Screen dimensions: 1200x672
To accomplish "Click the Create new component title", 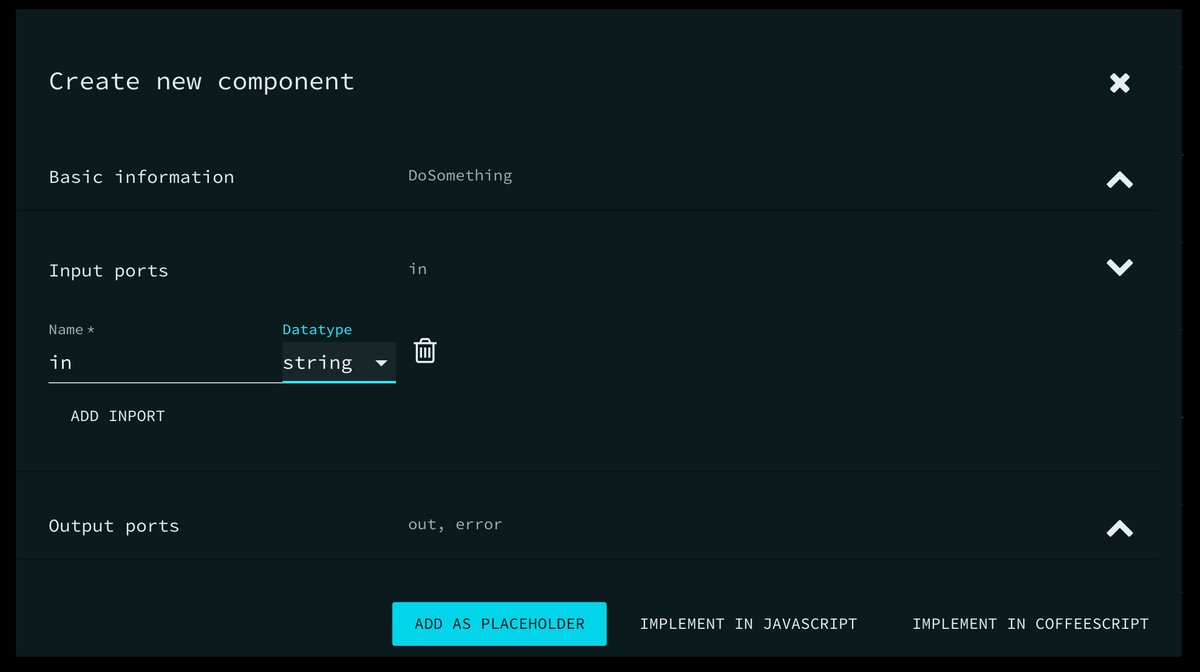I will point(200,82).
